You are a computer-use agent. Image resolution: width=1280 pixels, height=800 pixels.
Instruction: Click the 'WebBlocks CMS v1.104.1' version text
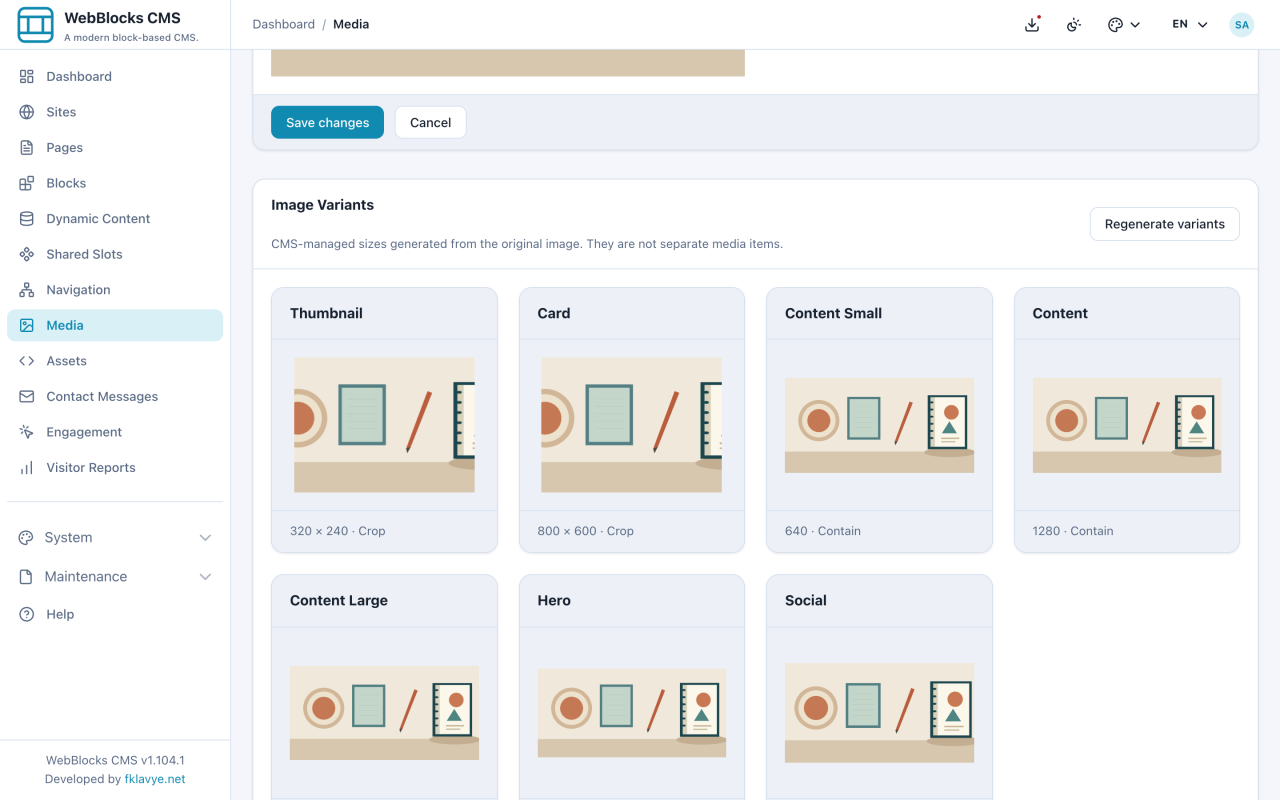115,760
